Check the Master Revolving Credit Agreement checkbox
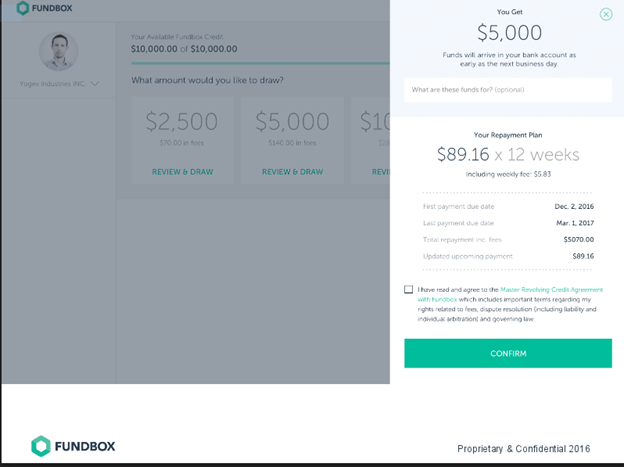 click(408, 289)
